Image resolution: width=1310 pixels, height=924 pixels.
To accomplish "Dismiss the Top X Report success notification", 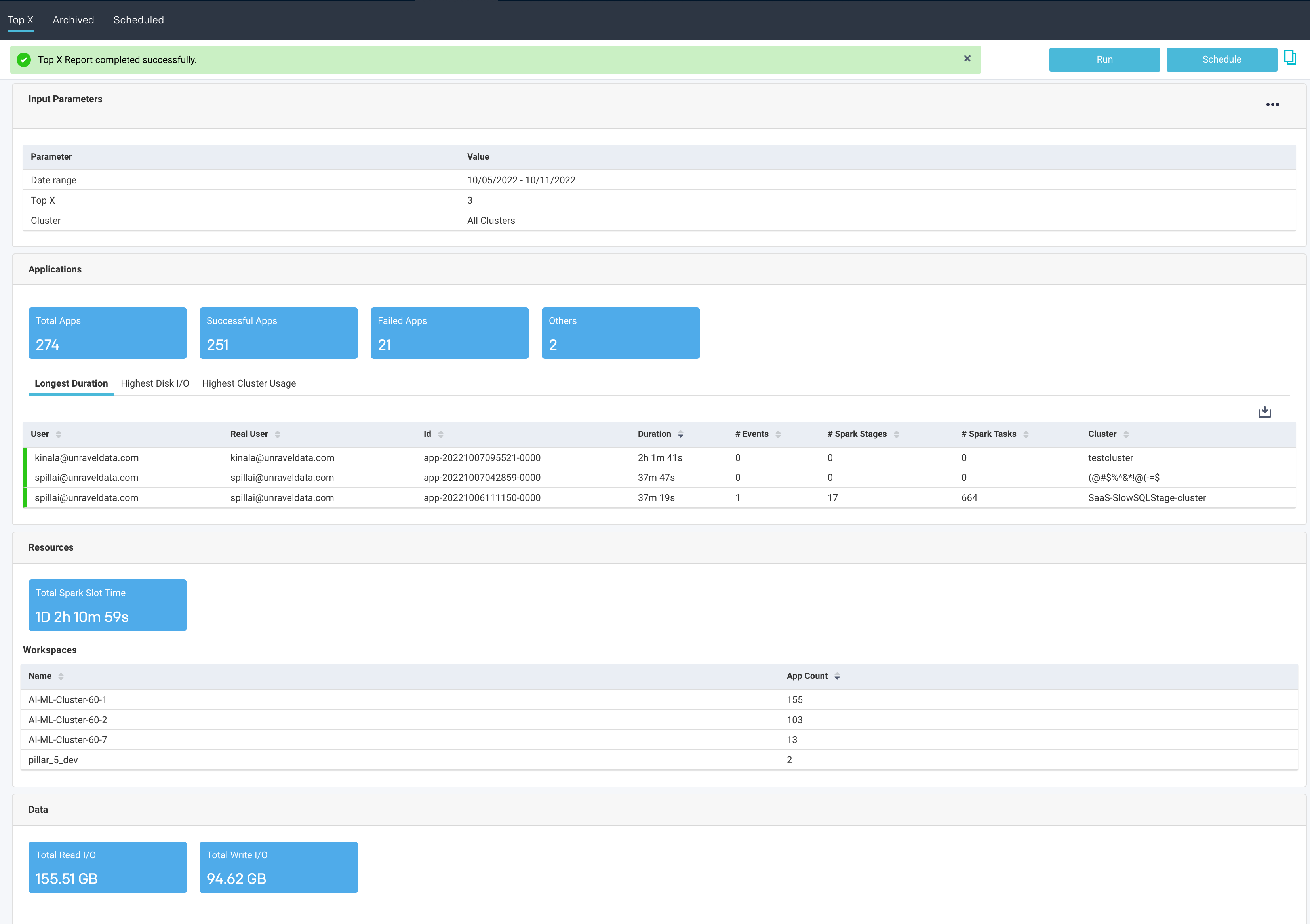I will [967, 58].
